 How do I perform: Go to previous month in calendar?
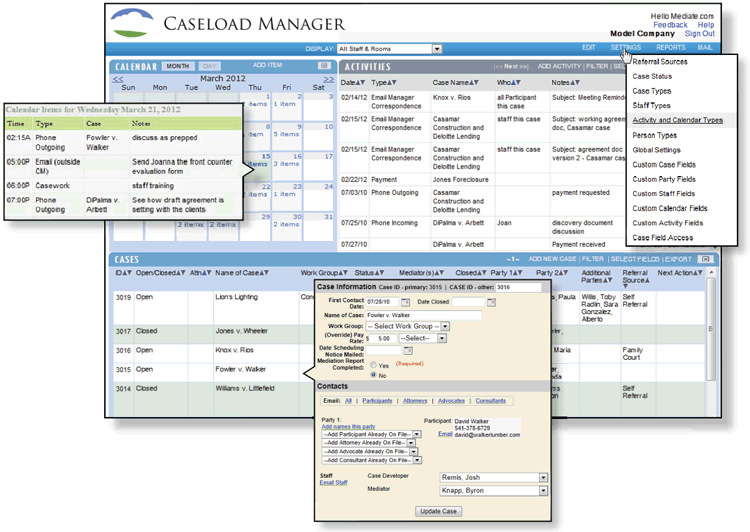click(119, 77)
